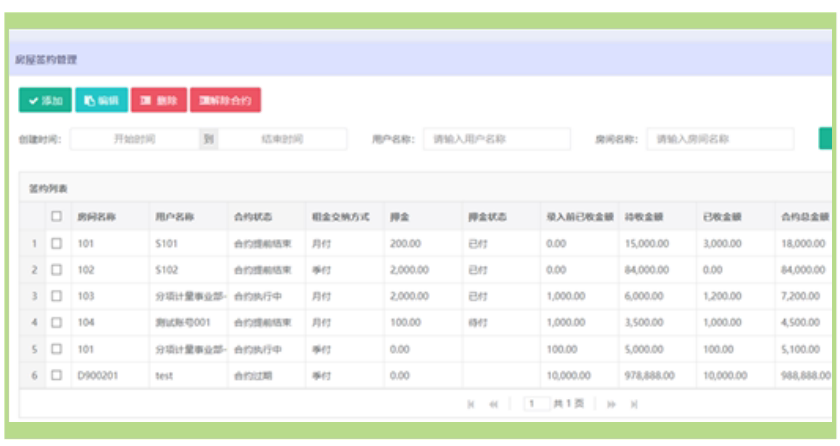Open the 开始时间 start date picker
This screenshot has height=446, width=840.
click(x=134, y=139)
